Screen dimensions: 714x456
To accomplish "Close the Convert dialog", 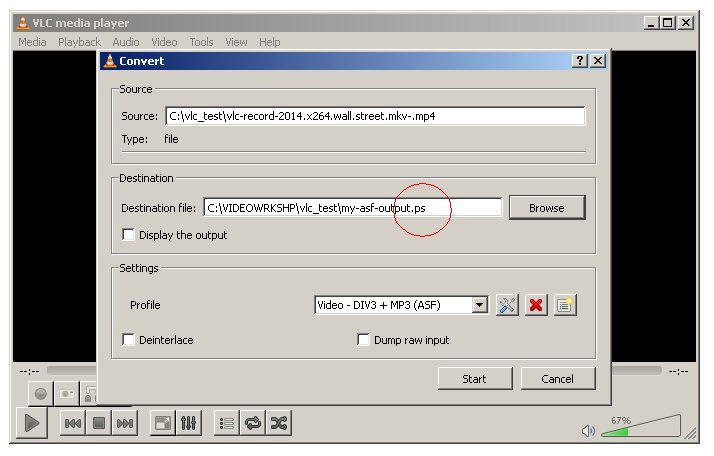I will pyautogui.click(x=598, y=61).
